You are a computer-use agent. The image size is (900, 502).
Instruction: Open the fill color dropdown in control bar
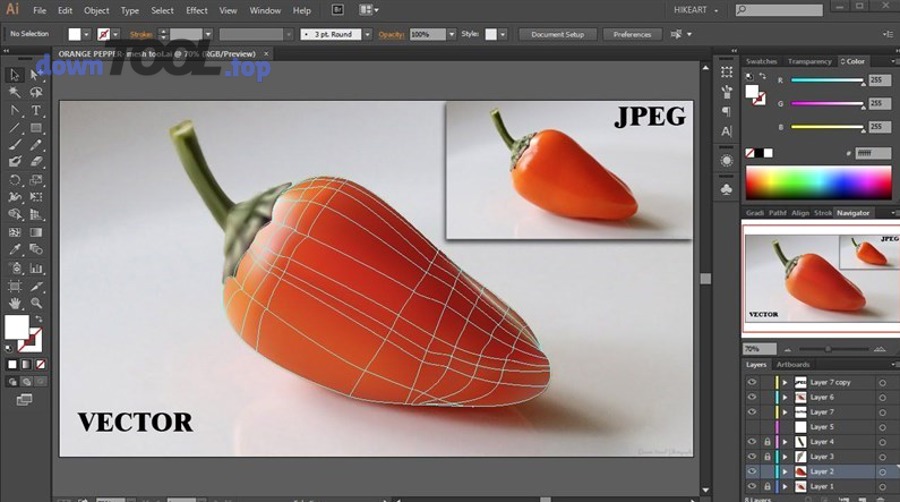pos(86,34)
